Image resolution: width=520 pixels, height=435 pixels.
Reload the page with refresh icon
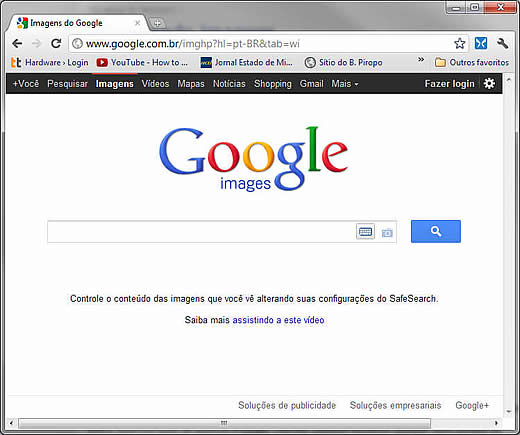(x=56, y=43)
